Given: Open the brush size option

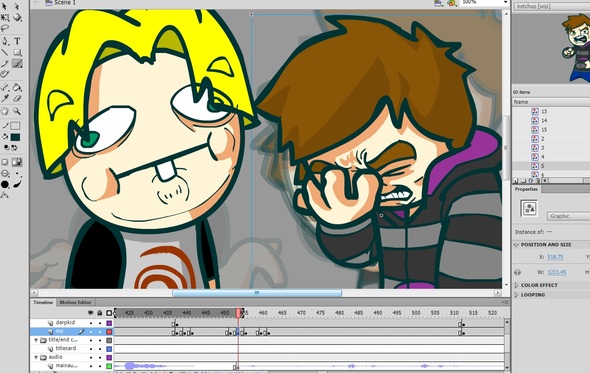Looking at the screenshot, I should tap(17, 174).
